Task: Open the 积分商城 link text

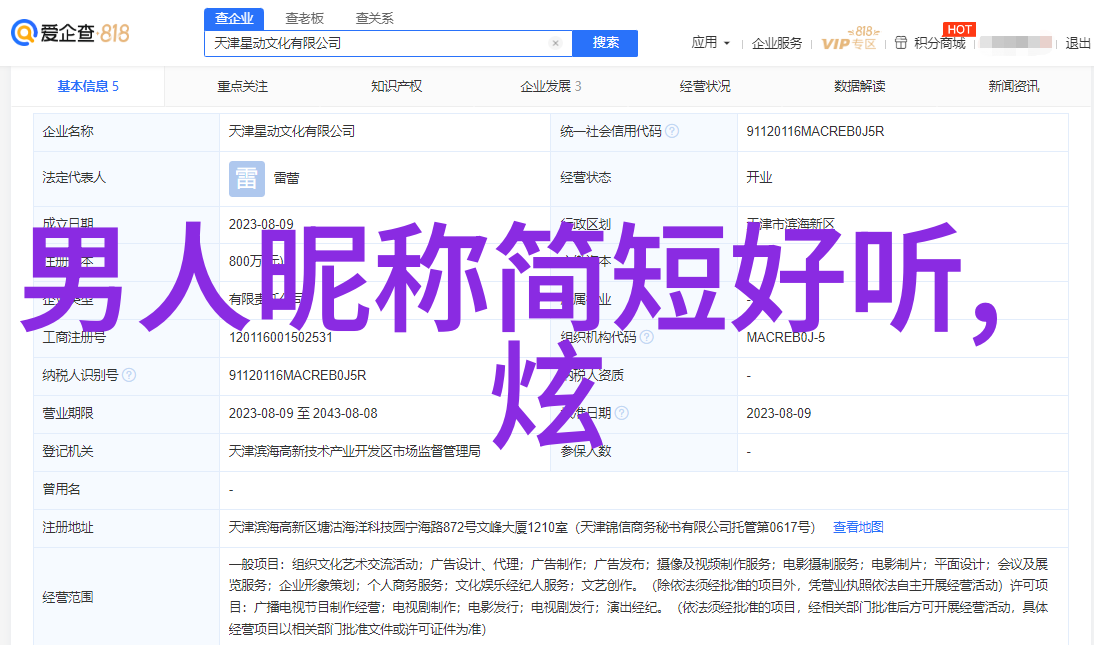Action: coord(940,43)
